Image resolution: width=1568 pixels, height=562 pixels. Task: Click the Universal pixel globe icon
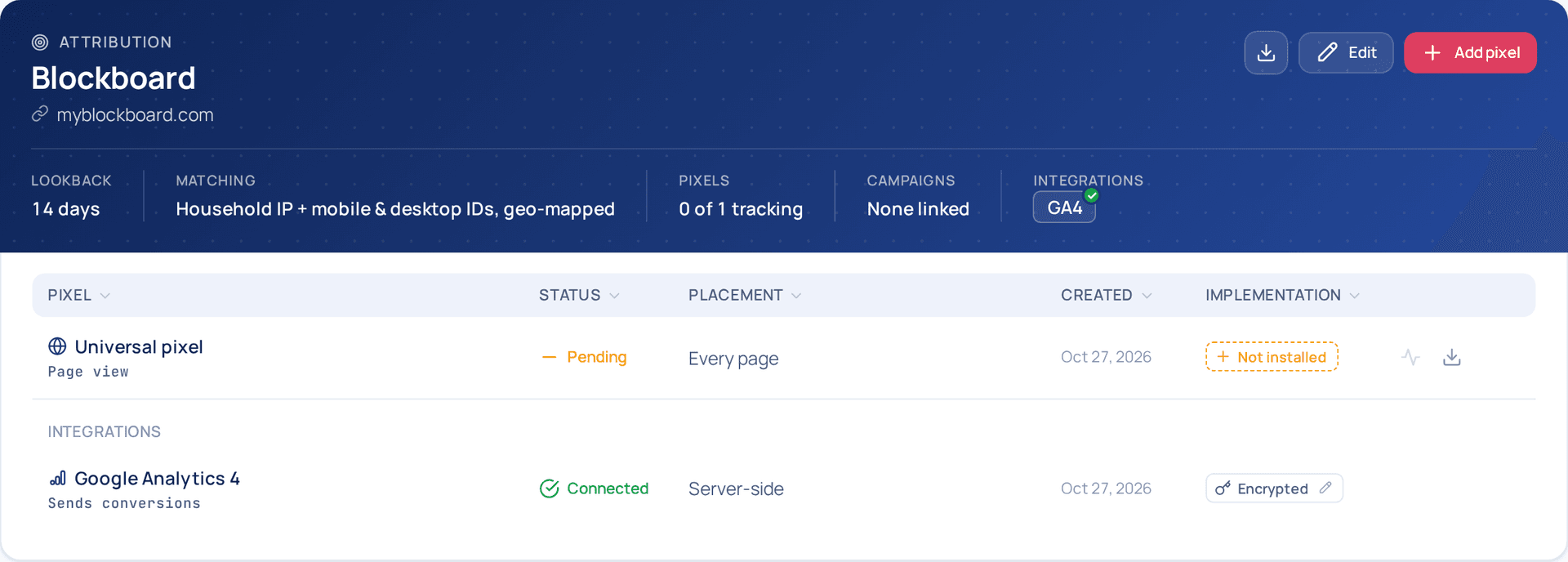[x=57, y=346]
